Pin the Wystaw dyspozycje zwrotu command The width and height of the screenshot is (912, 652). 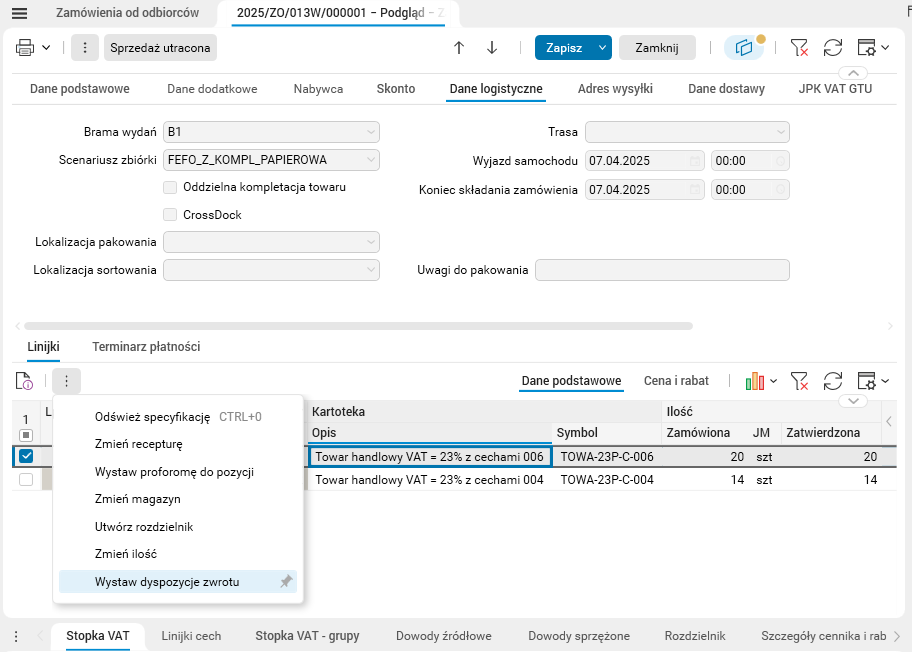[x=286, y=582]
